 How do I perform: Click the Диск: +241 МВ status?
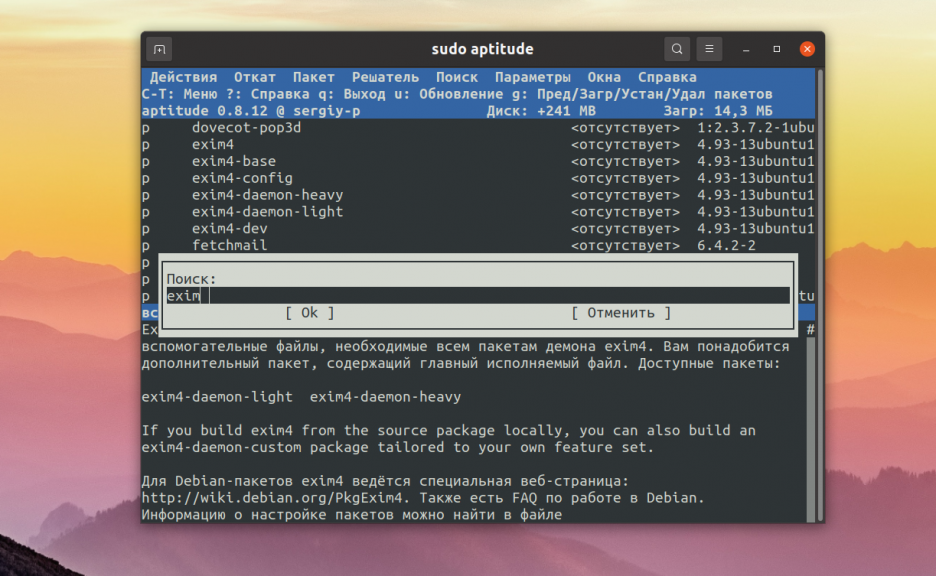click(541, 111)
